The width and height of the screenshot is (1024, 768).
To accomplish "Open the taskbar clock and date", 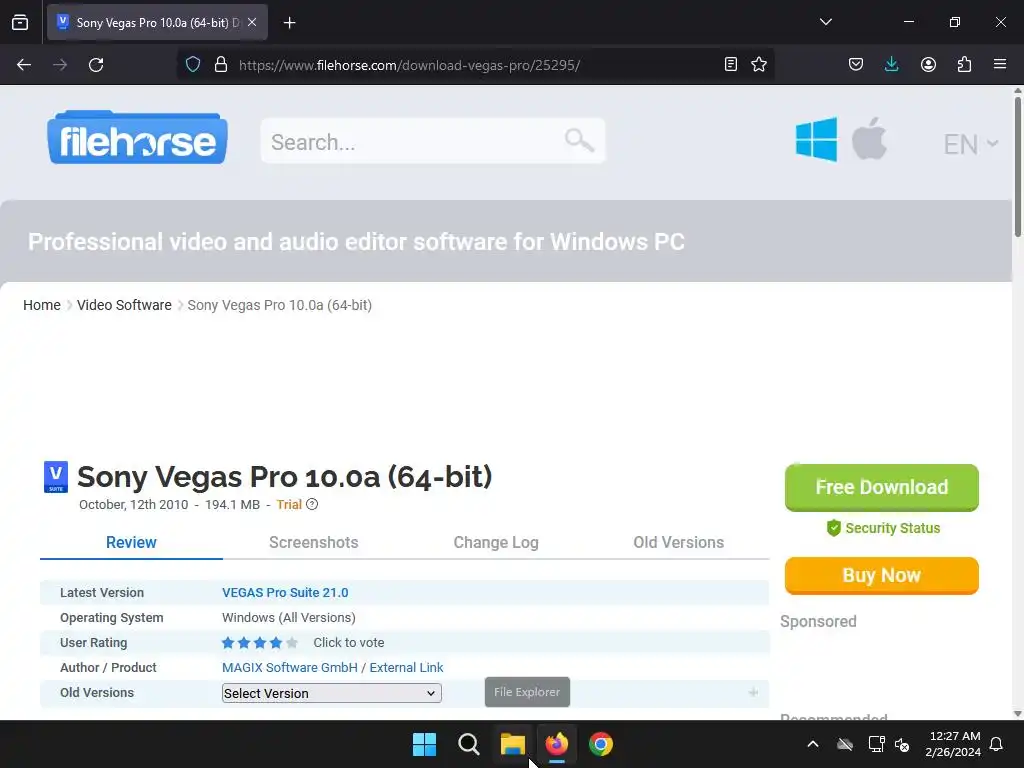I will click(x=953, y=744).
